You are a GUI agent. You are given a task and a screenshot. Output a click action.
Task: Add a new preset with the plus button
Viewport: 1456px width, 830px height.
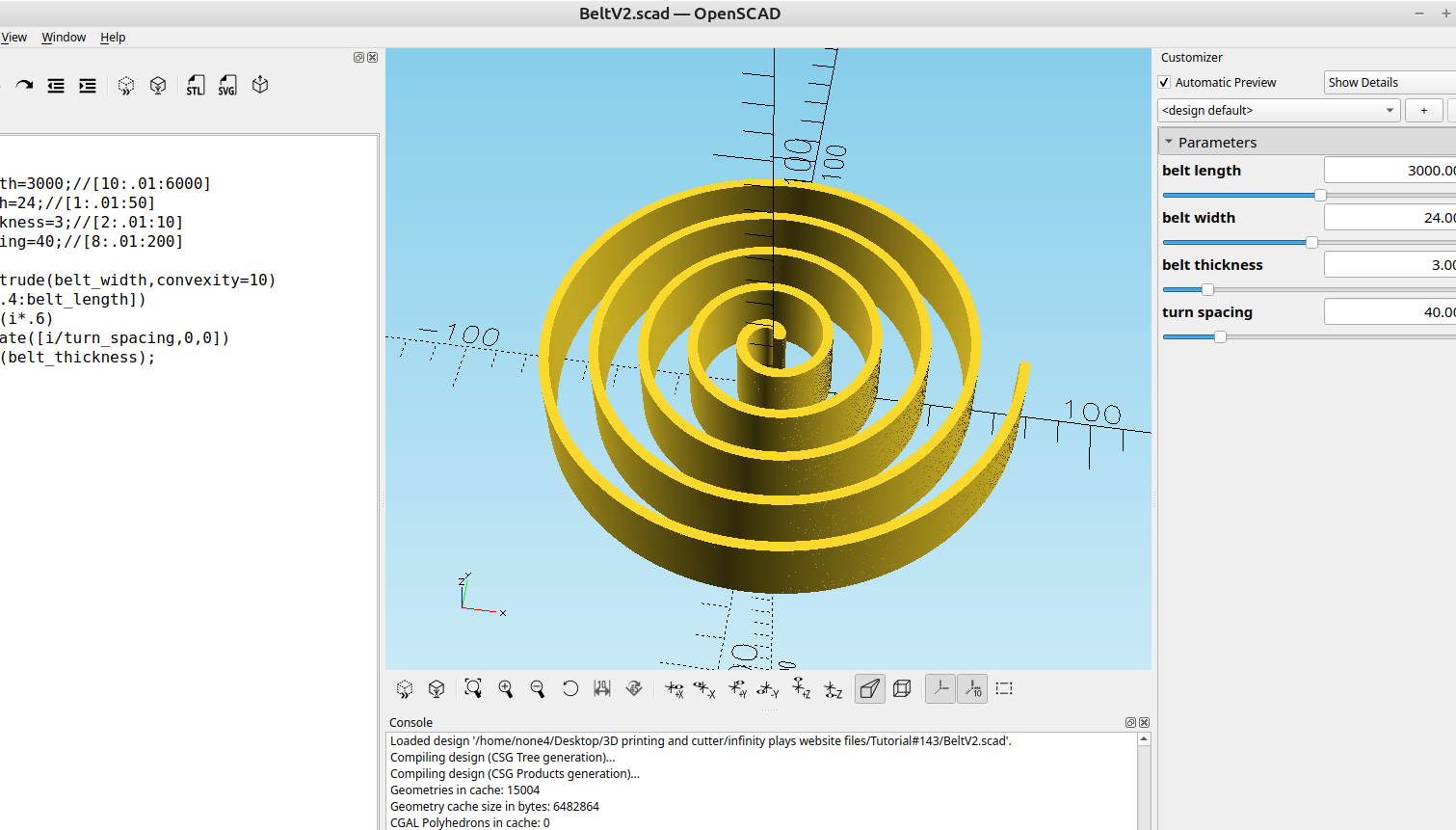click(x=1423, y=110)
